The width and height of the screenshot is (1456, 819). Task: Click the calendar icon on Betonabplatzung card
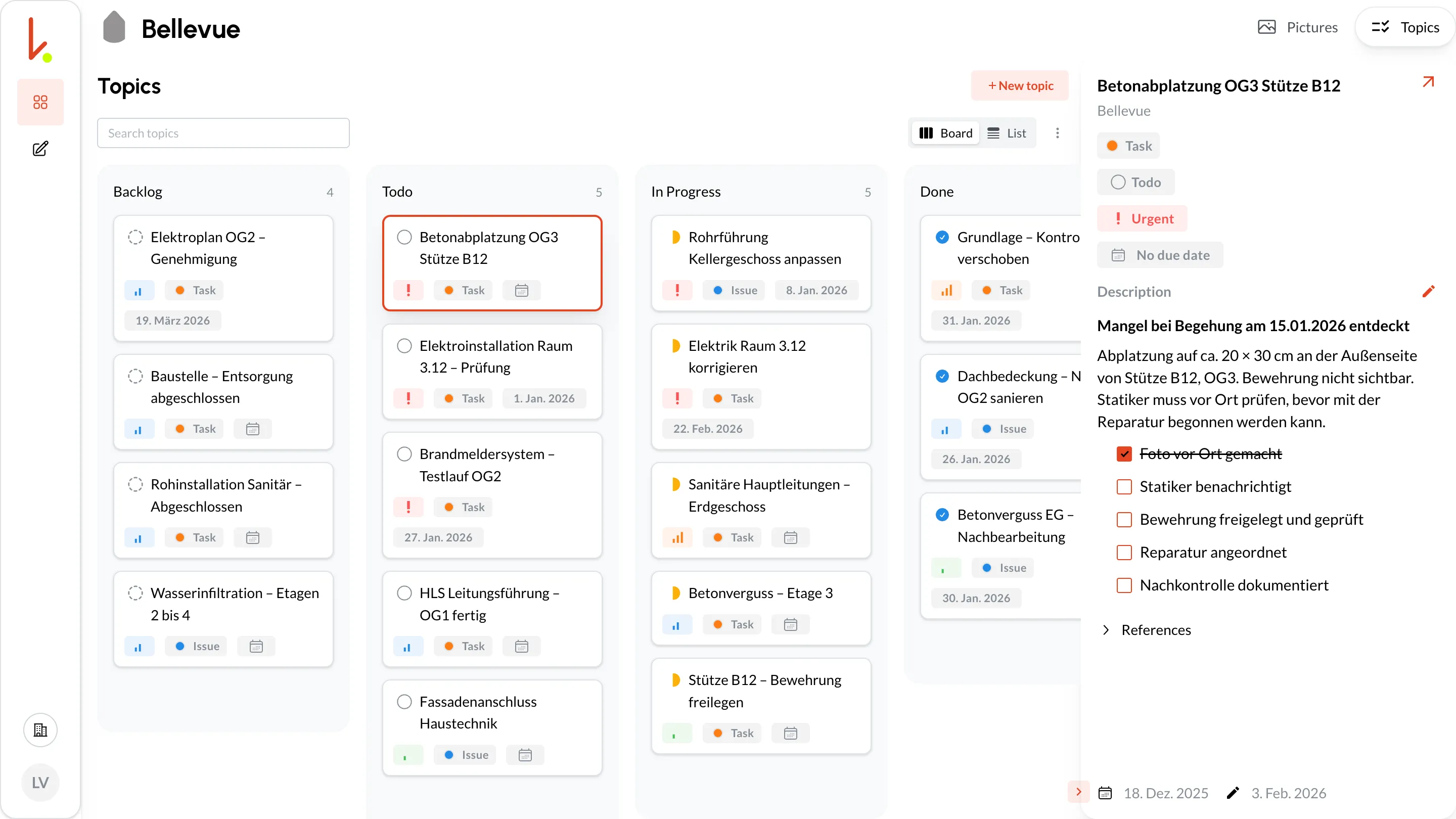tap(521, 290)
